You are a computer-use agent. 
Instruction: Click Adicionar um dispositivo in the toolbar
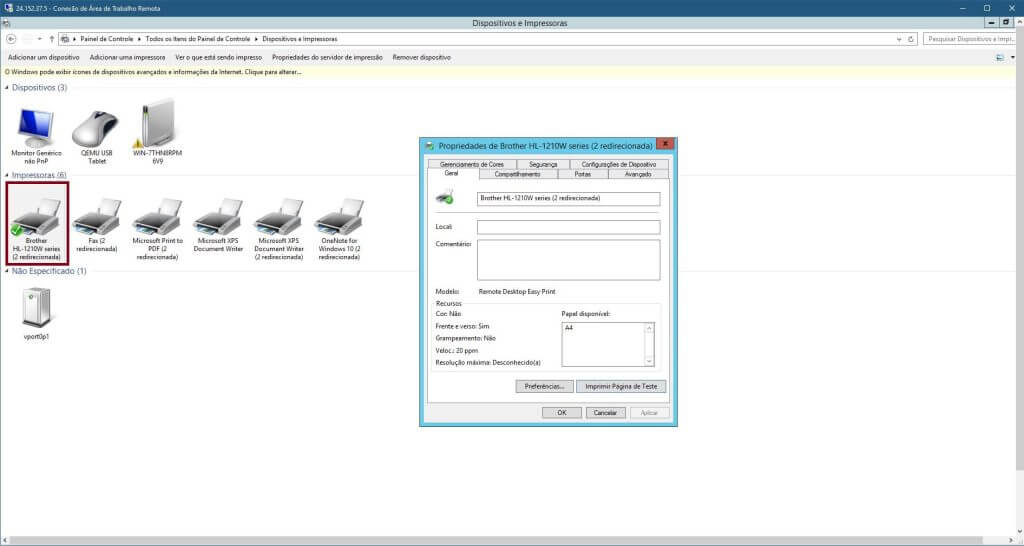(x=44, y=57)
